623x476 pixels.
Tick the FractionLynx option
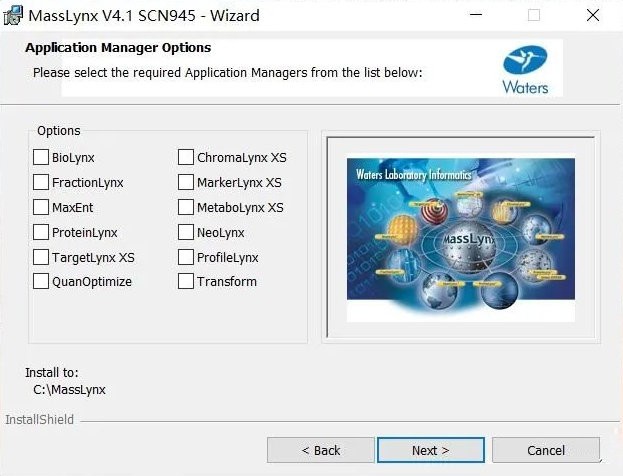point(41,182)
